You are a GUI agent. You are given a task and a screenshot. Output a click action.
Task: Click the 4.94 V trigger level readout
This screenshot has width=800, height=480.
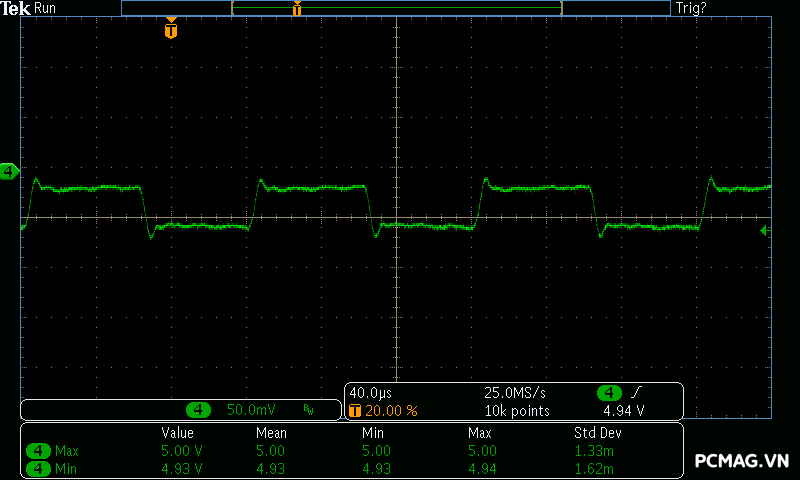coord(623,411)
